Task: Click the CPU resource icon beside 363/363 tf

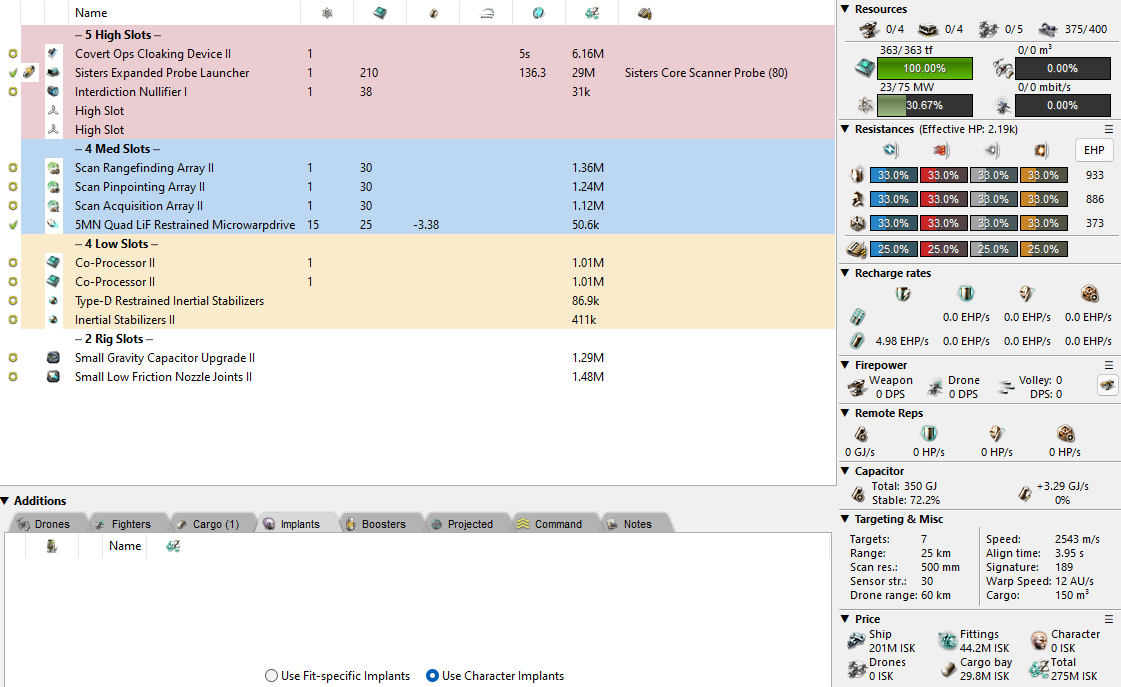Action: coord(861,68)
